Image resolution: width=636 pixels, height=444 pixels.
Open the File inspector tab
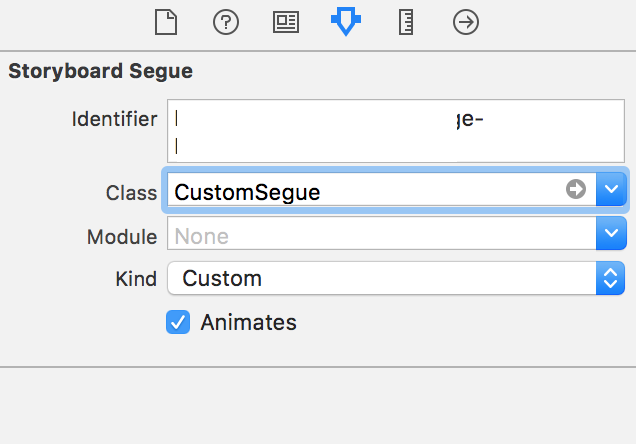click(166, 22)
